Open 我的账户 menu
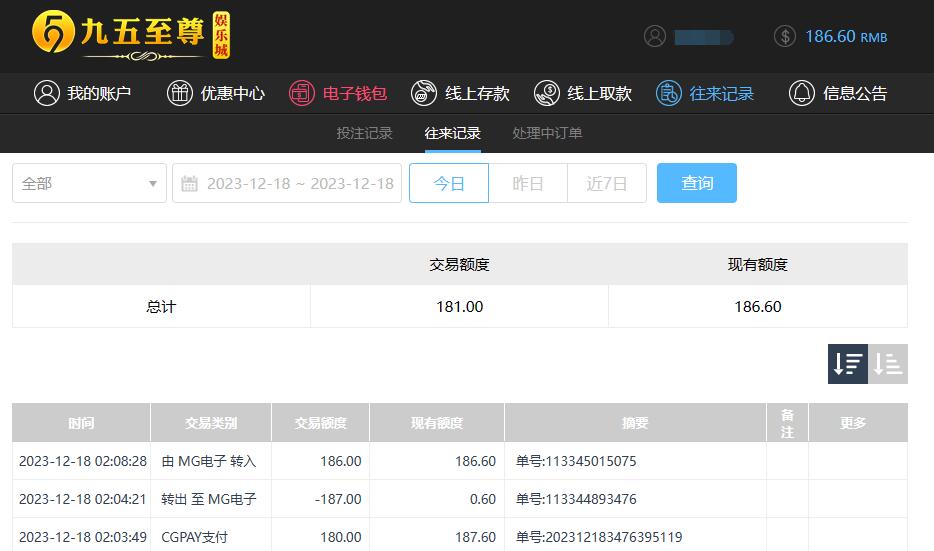This screenshot has width=934, height=551. point(82,93)
